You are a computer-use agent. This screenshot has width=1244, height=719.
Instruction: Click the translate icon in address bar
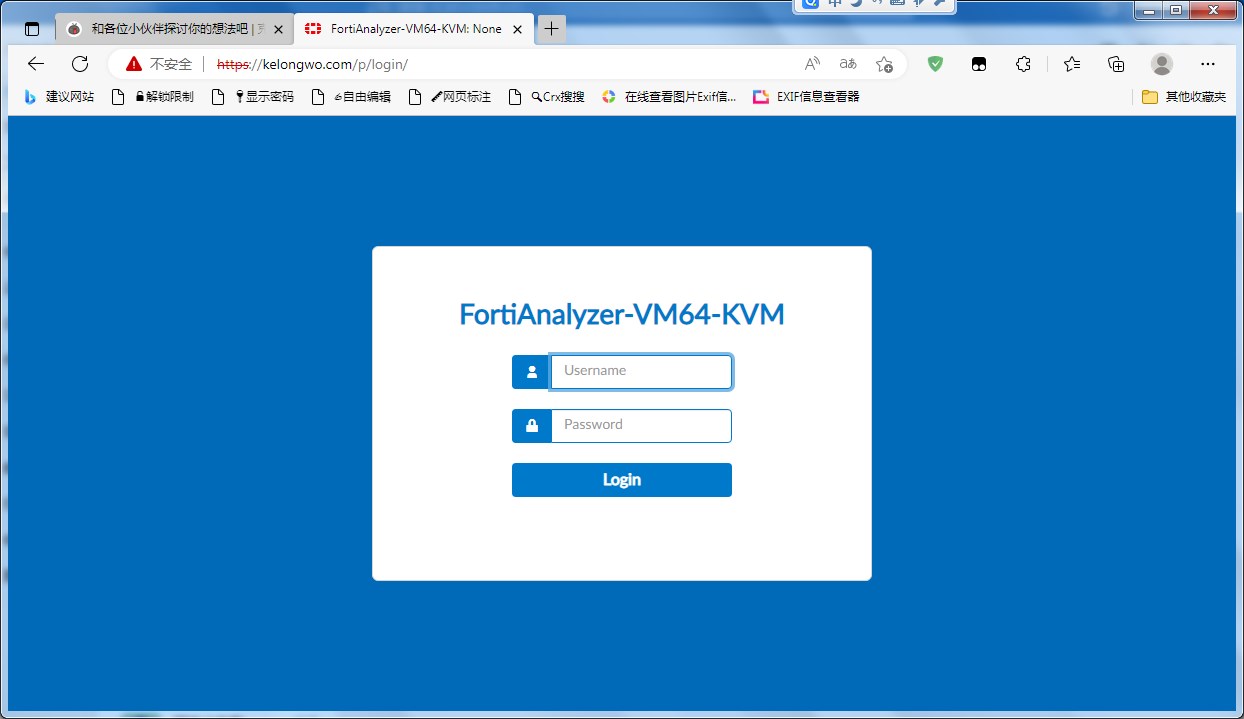click(848, 64)
